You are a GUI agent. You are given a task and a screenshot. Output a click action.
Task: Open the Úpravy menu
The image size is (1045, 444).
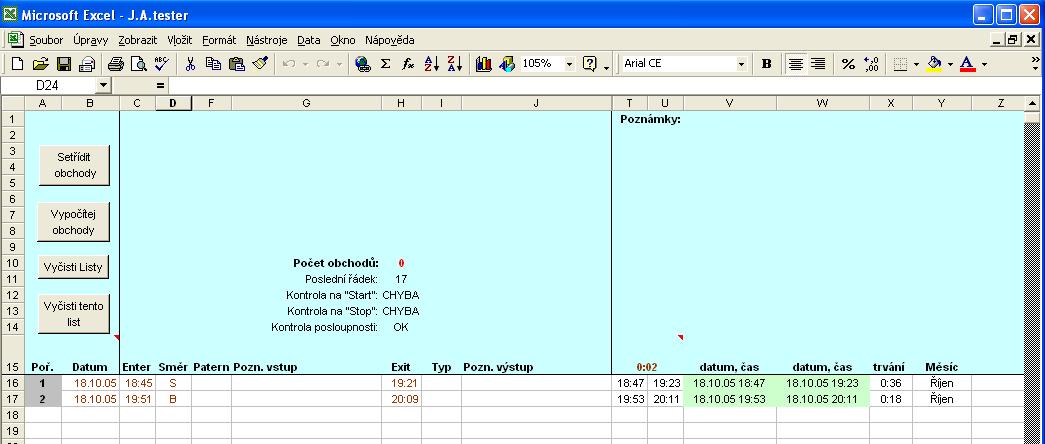coord(91,40)
